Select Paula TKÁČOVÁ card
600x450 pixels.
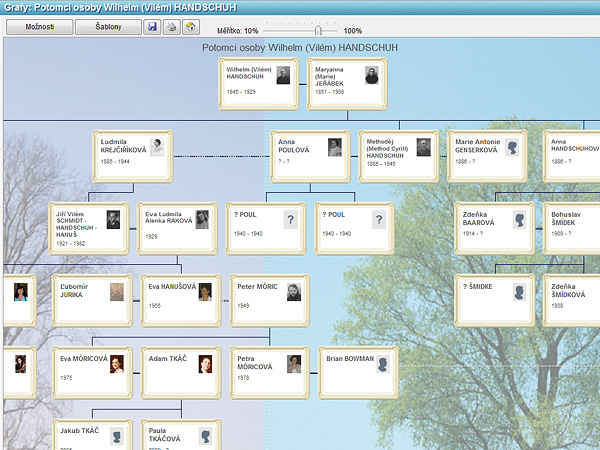(181, 435)
